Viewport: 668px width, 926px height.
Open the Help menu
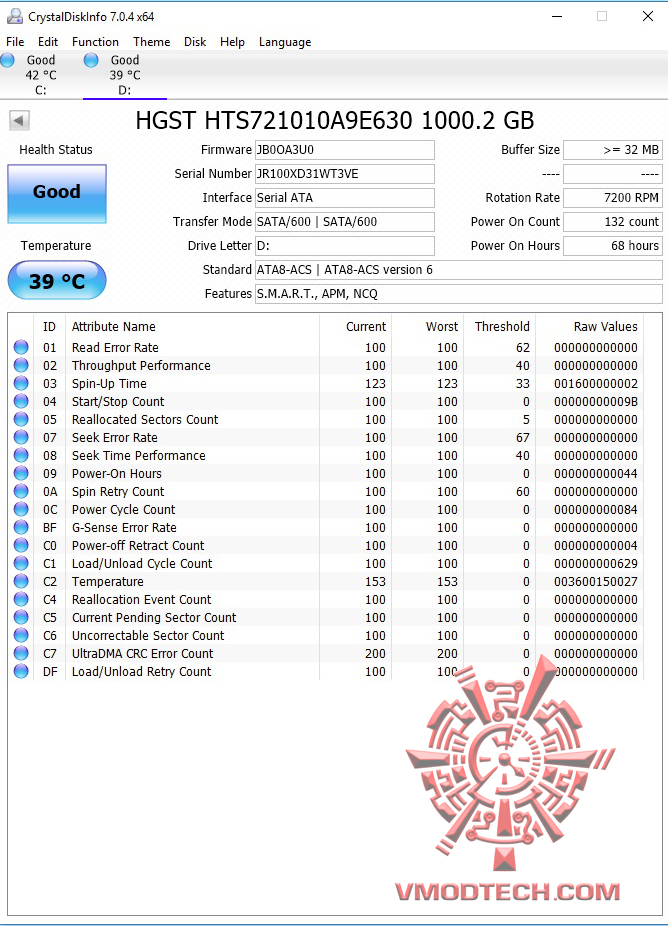pos(232,42)
